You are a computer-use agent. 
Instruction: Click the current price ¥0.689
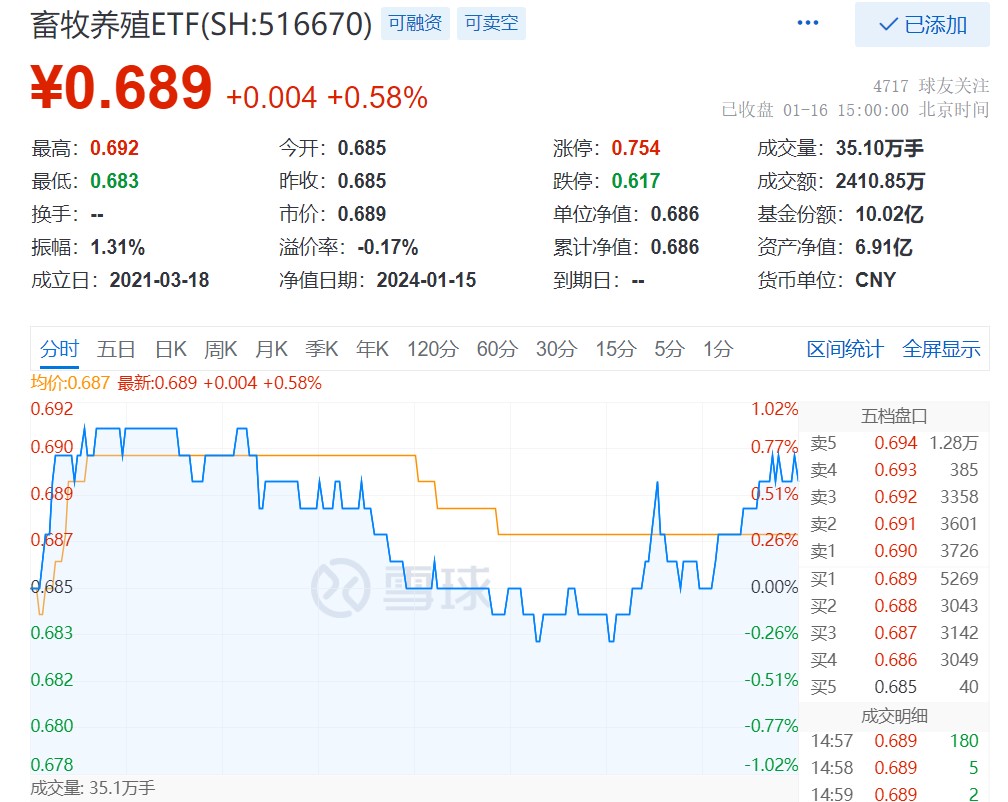coord(122,88)
